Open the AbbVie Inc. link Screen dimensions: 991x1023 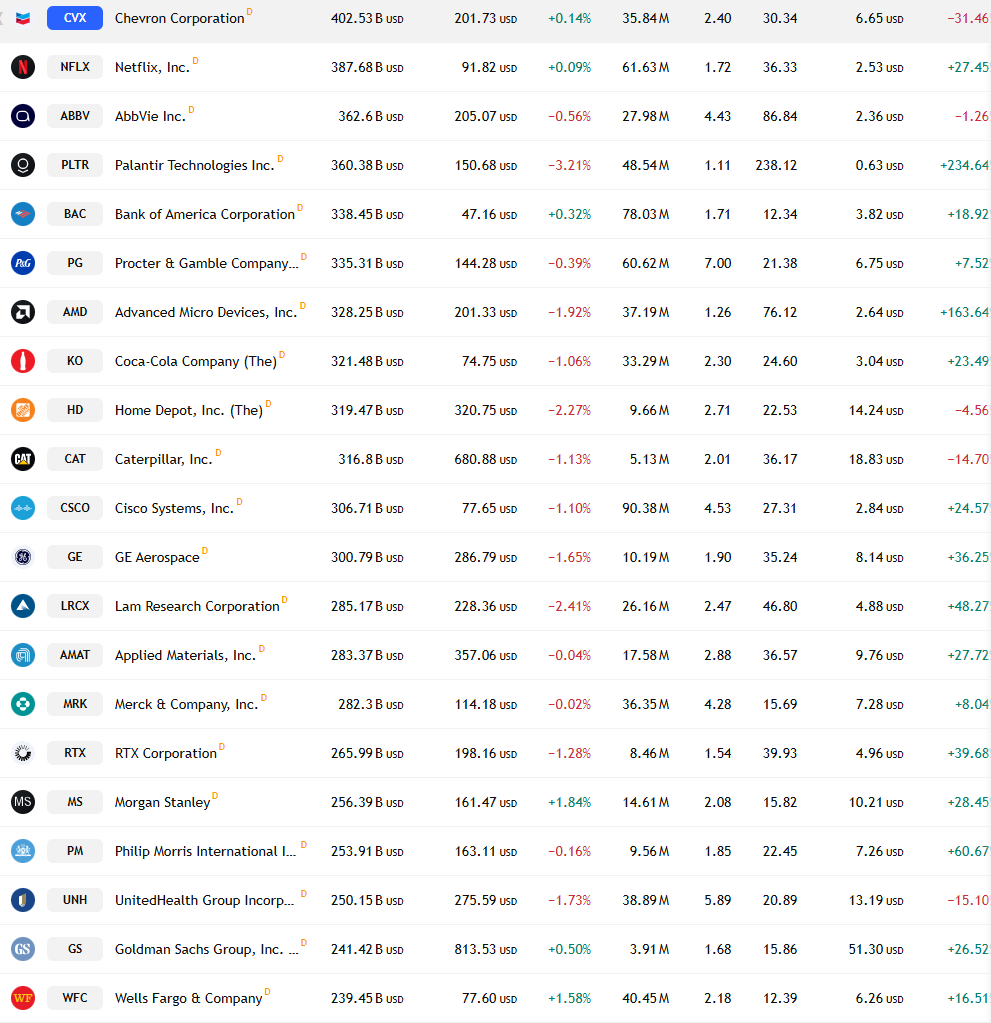(150, 116)
